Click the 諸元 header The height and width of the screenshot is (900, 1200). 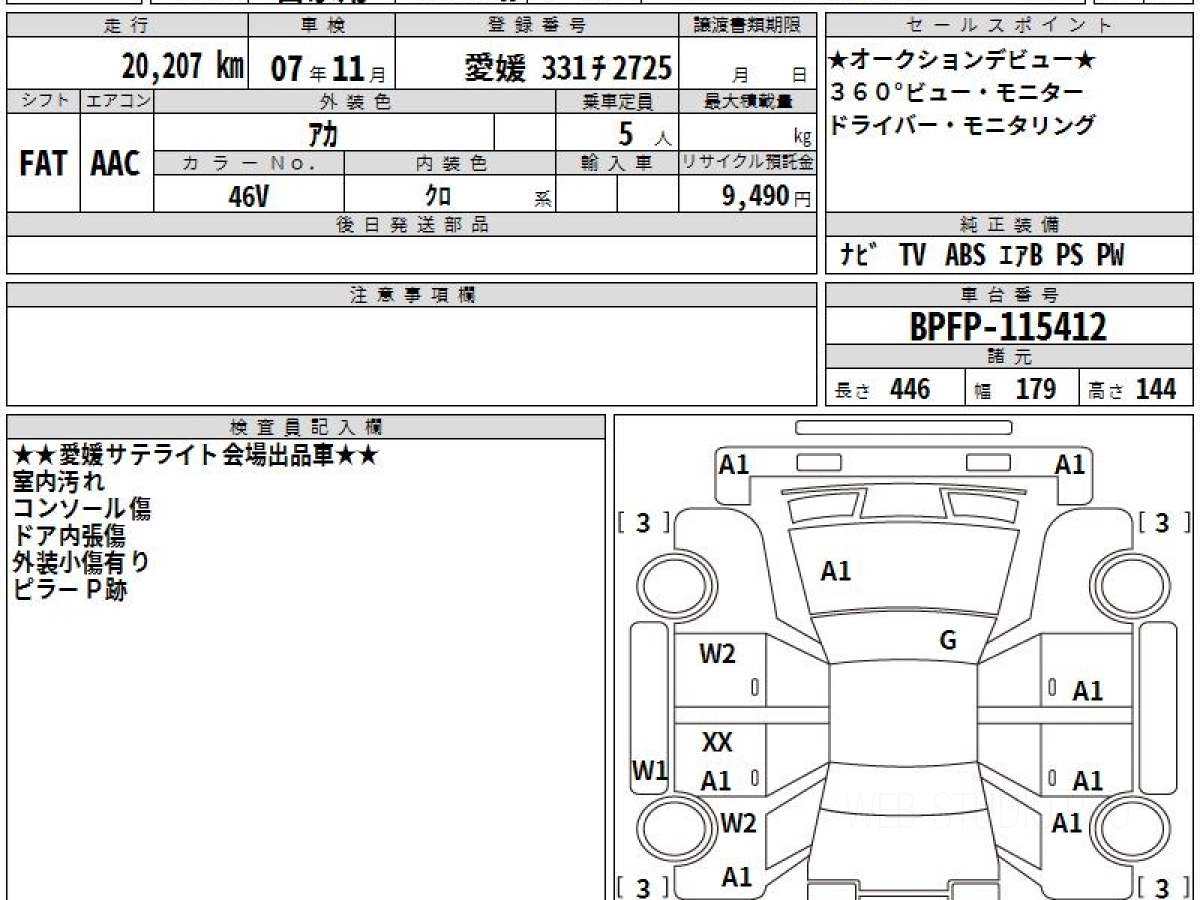(1009, 357)
